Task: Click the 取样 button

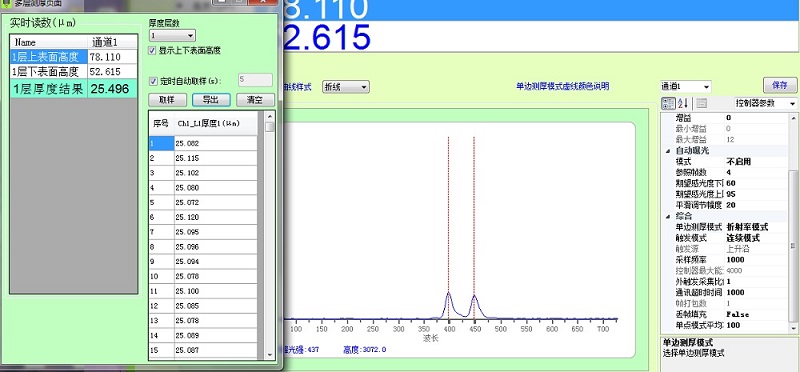Action: (167, 100)
